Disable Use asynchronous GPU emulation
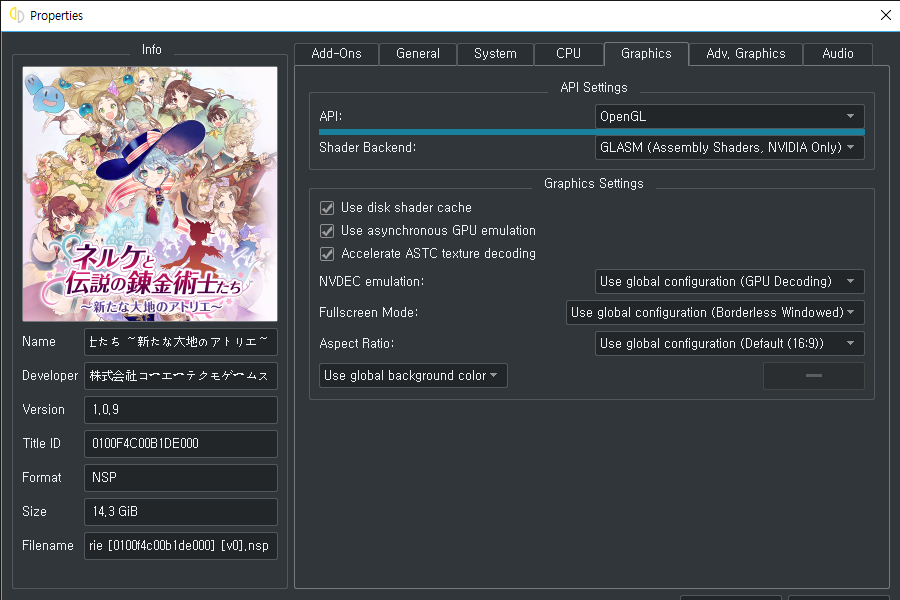 point(327,231)
